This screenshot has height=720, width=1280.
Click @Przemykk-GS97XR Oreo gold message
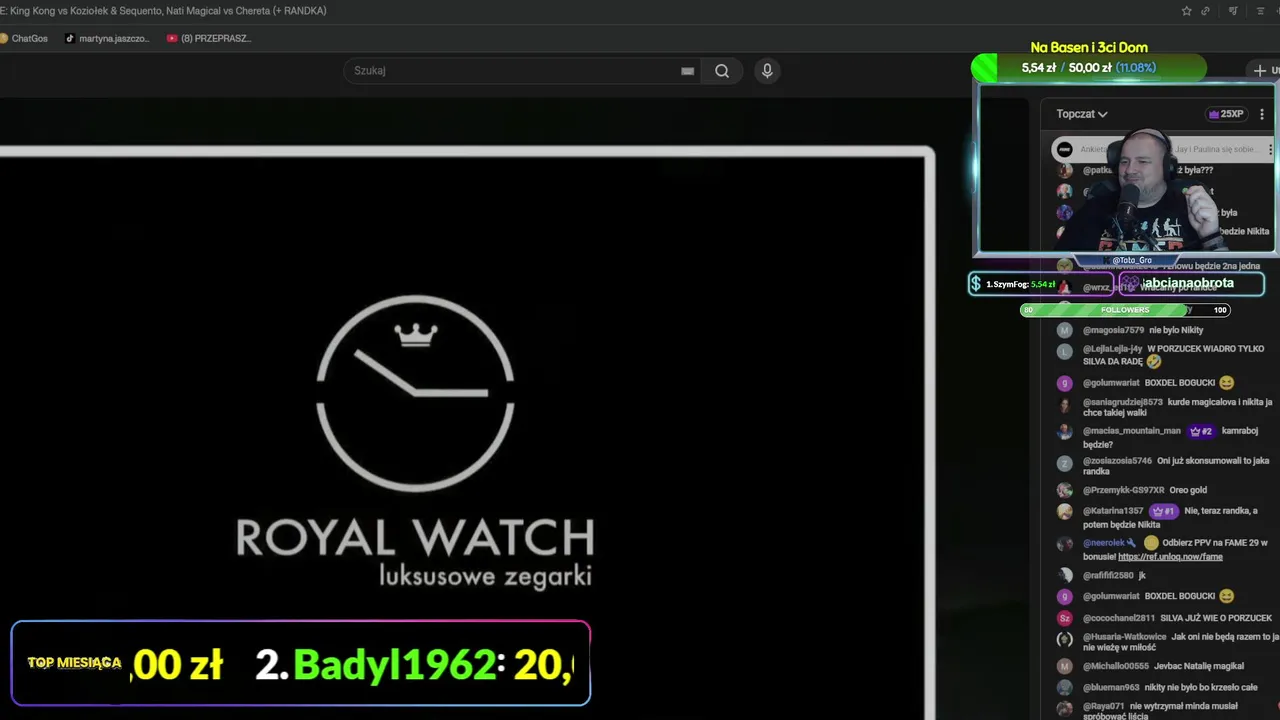(1145, 490)
